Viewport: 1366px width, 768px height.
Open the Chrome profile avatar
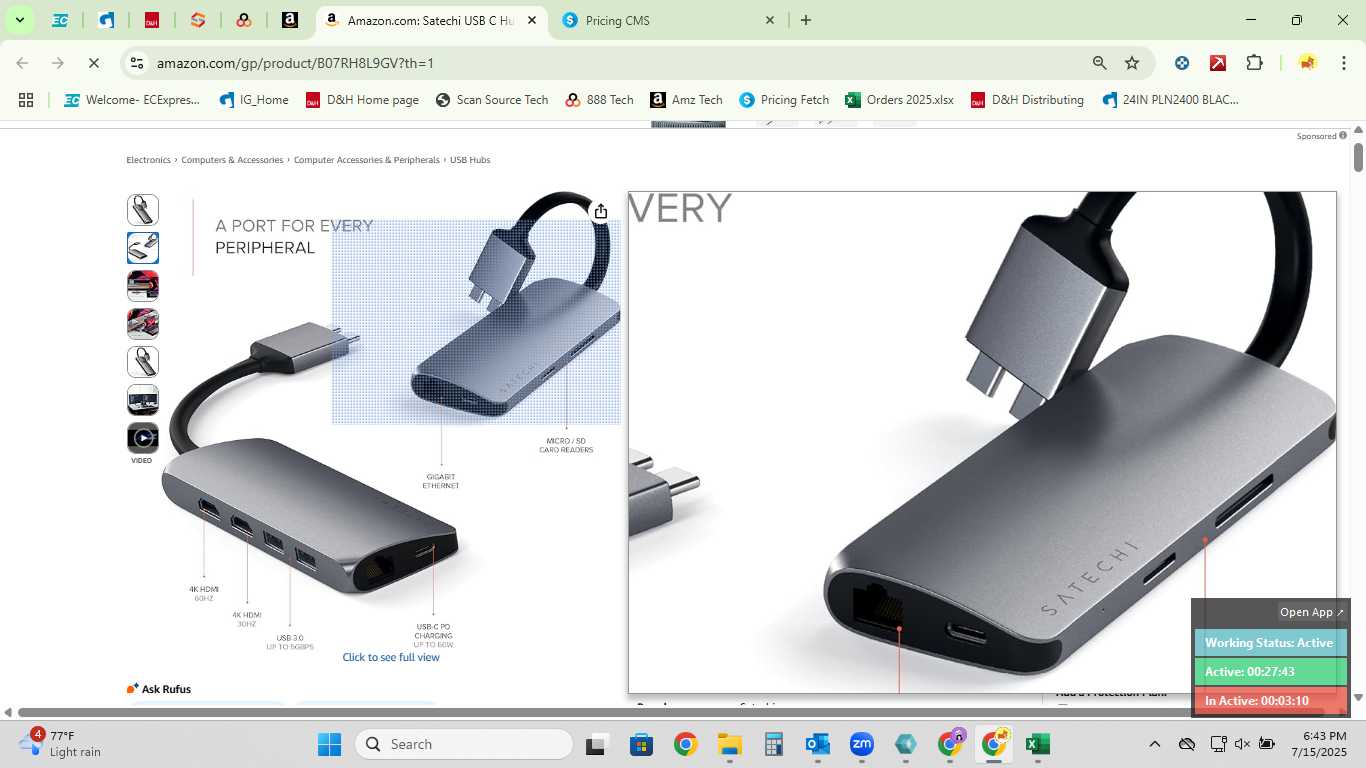point(1307,63)
